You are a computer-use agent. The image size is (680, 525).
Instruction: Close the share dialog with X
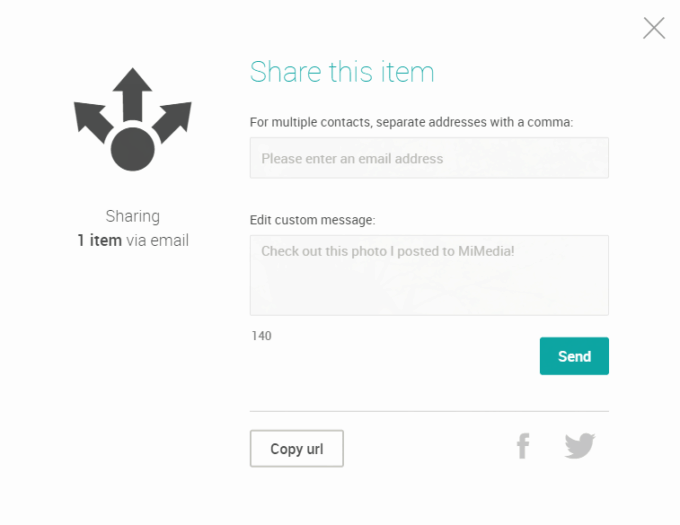[654, 28]
